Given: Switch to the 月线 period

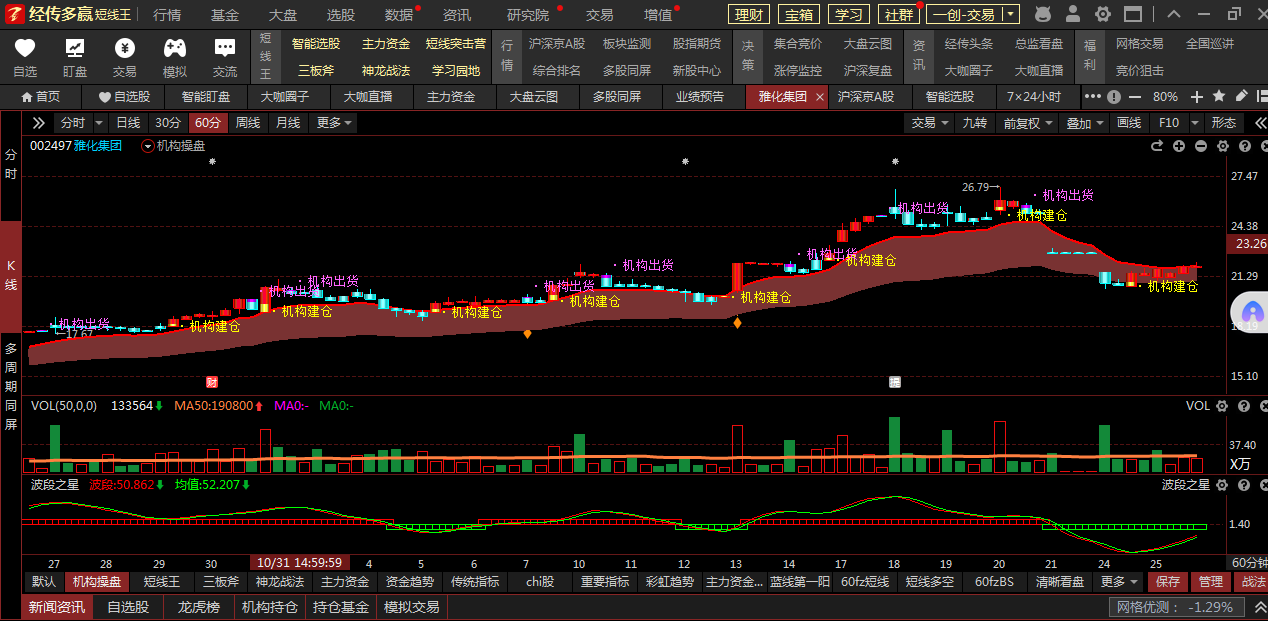Looking at the screenshot, I should 288,123.
